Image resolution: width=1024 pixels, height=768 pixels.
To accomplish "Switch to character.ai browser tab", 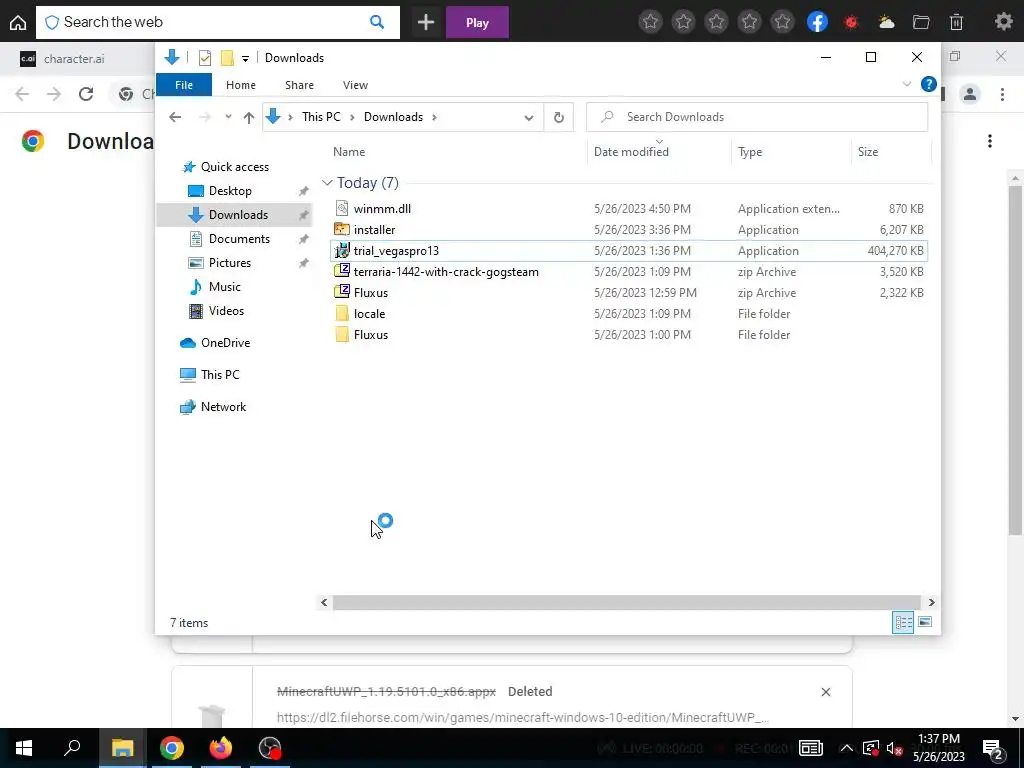I will [x=74, y=59].
